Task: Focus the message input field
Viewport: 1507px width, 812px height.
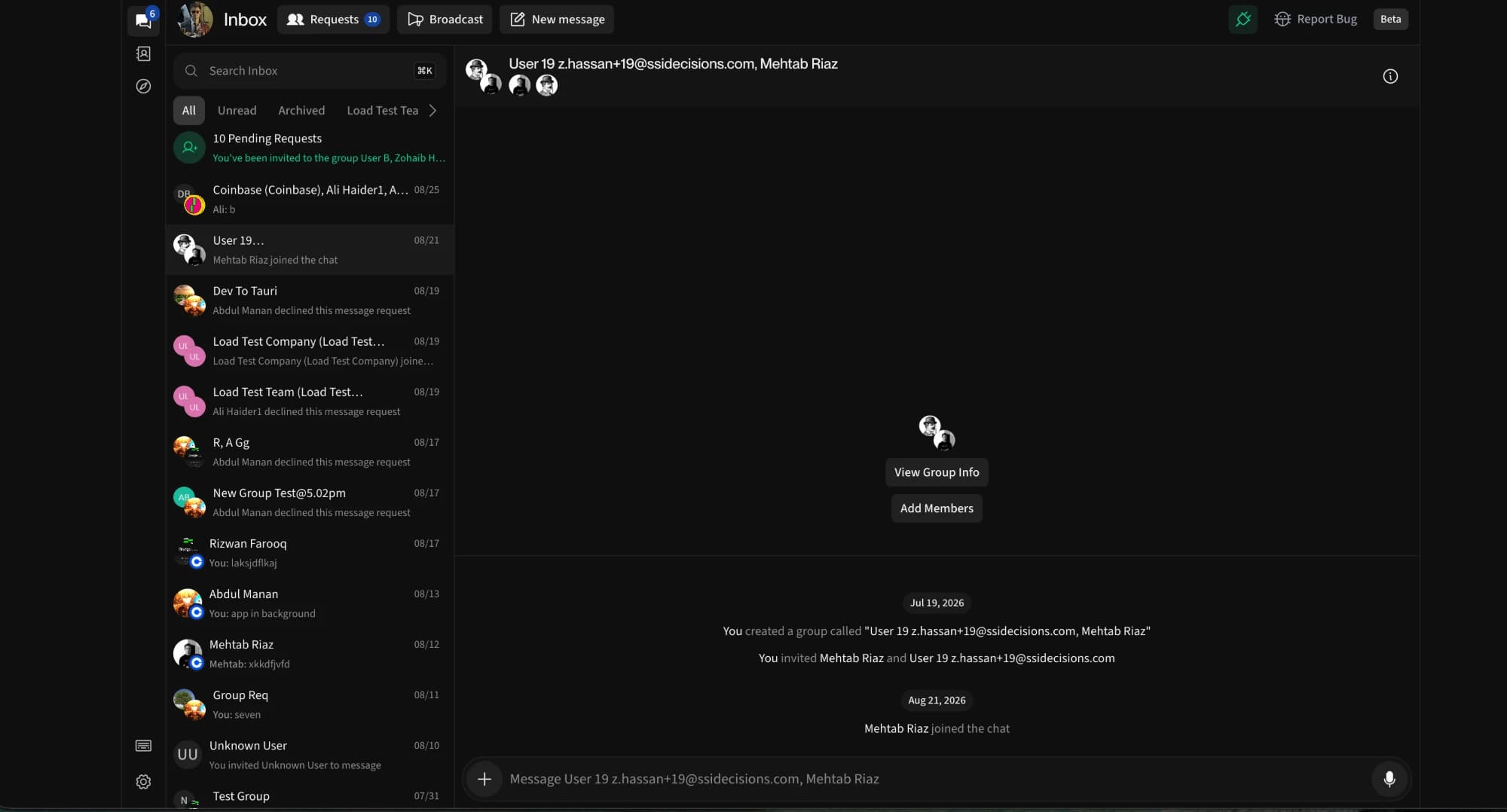Action: pyautogui.click(x=937, y=779)
